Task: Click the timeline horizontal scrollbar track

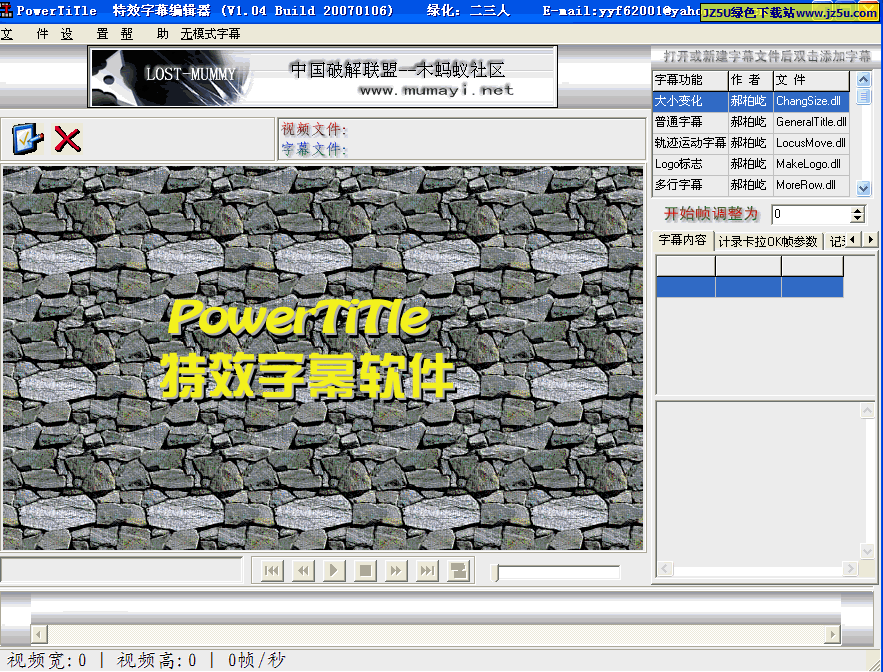Action: pyautogui.click(x=435, y=634)
